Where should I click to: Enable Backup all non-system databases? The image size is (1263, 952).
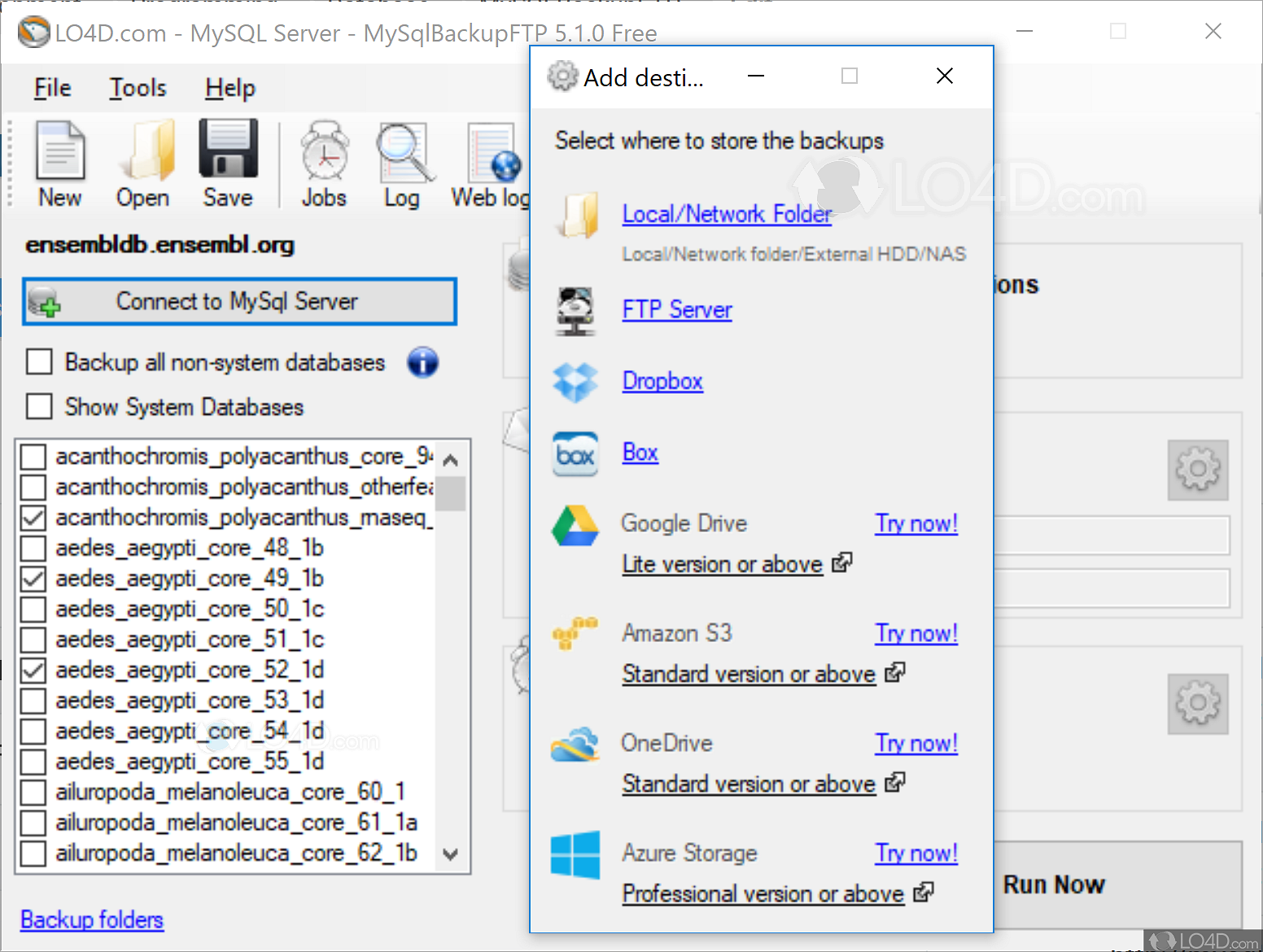pos(38,361)
